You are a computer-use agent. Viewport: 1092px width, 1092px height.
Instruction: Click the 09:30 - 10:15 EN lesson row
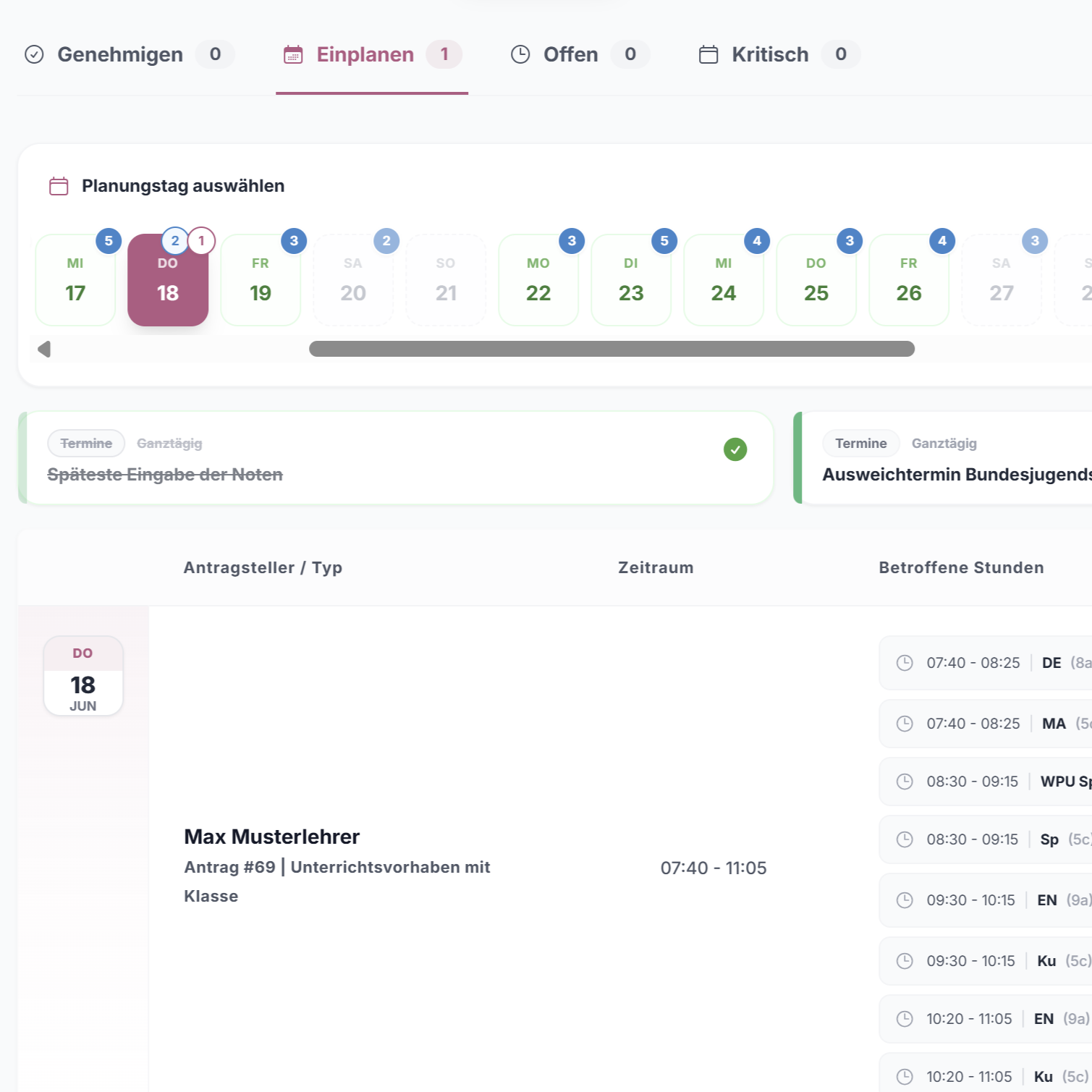pyautogui.click(x=986, y=900)
